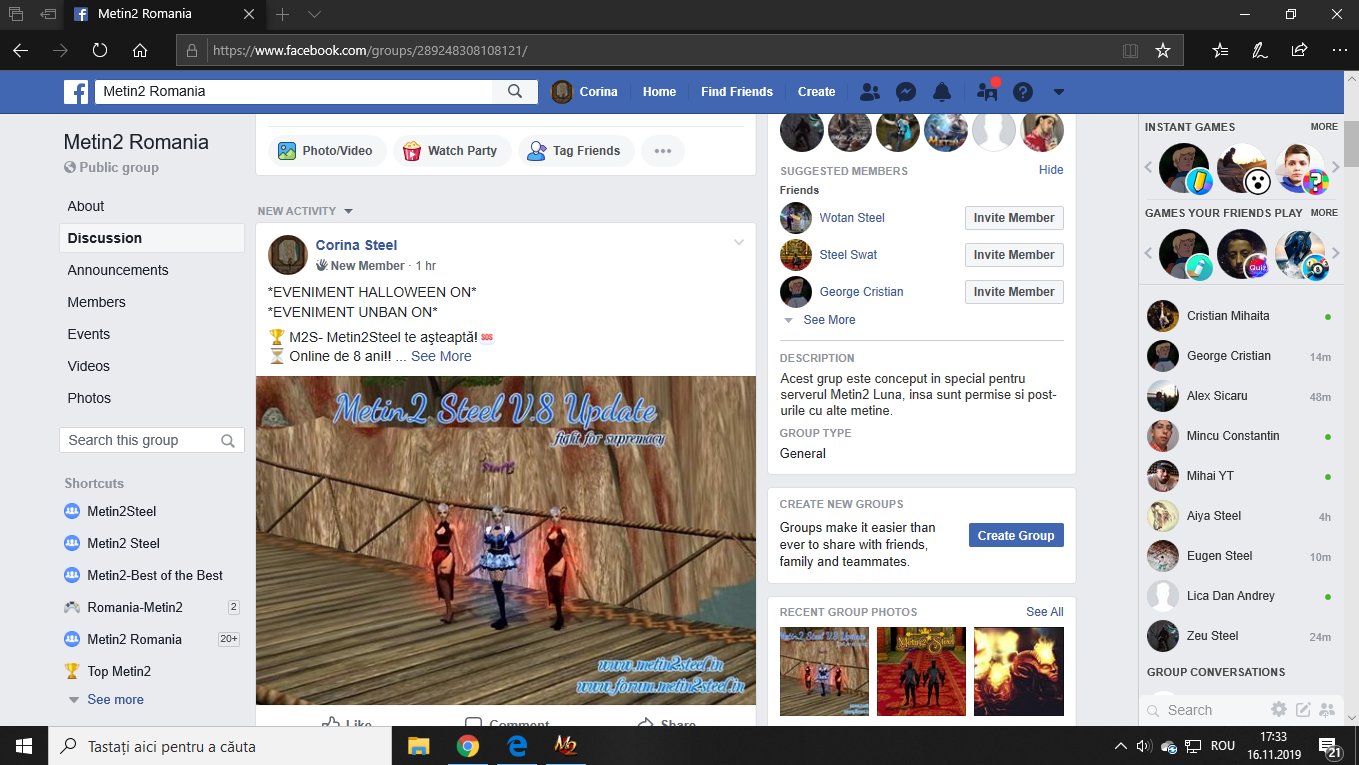Viewport: 1359px width, 765px height.
Task: Click create new group chat icon
Action: pyautogui.click(x=1327, y=710)
